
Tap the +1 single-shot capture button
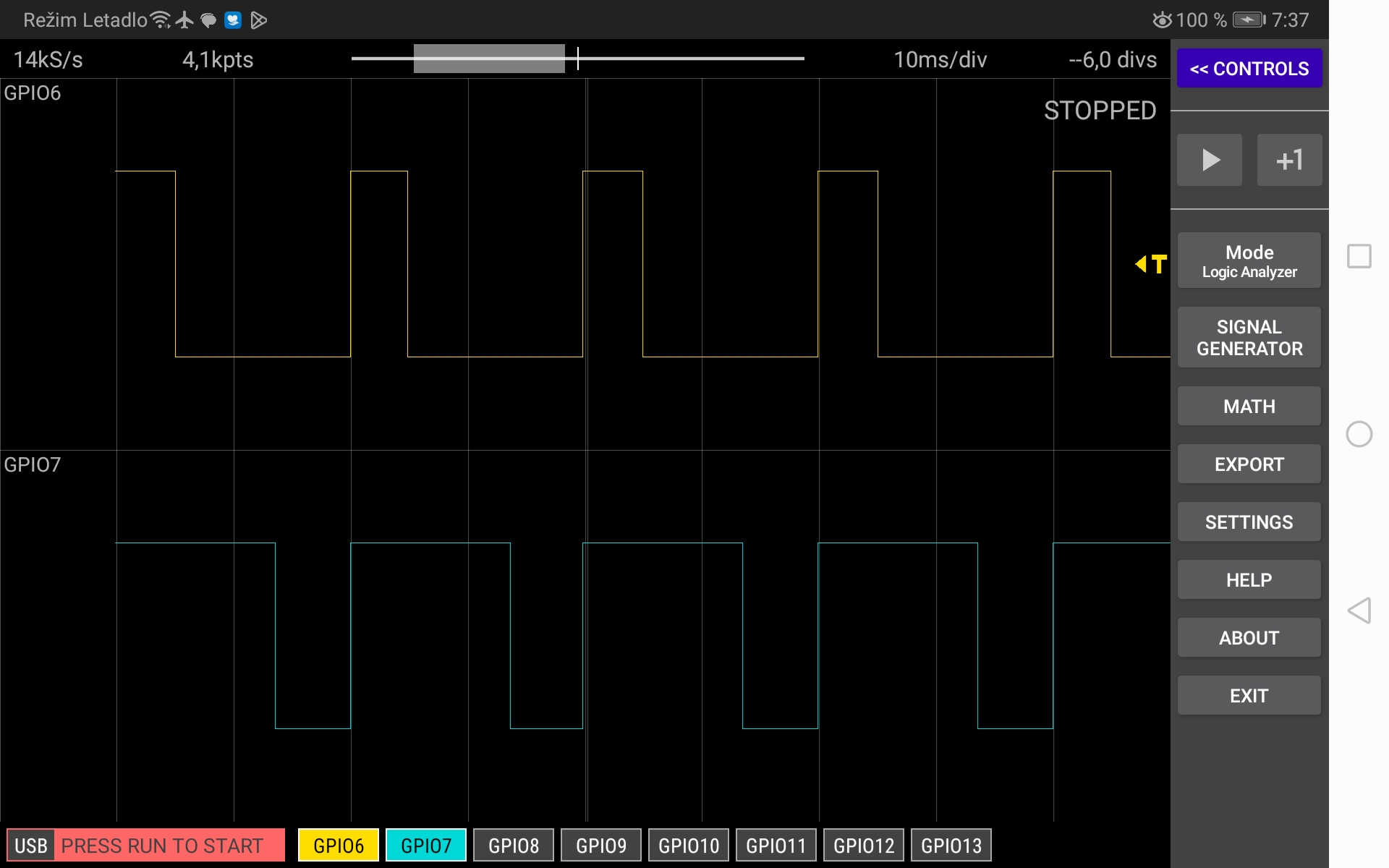point(1289,159)
